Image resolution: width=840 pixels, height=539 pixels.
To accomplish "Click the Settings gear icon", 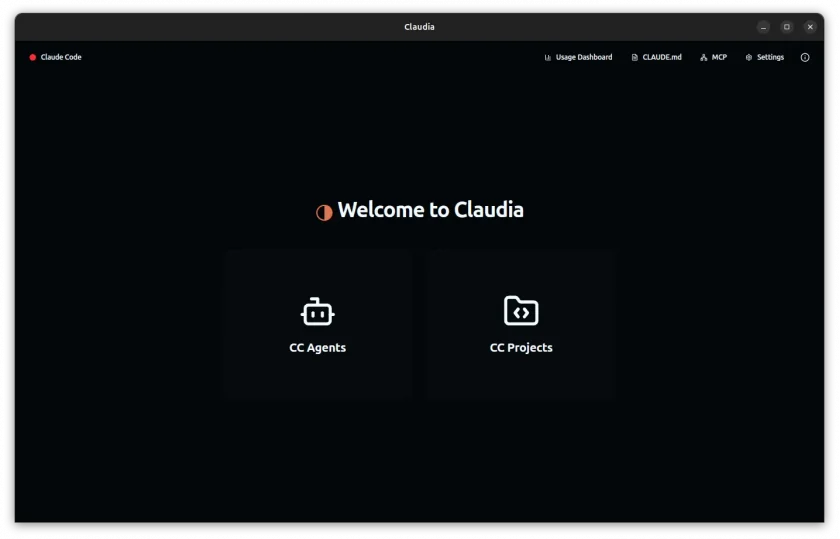I will click(x=748, y=57).
